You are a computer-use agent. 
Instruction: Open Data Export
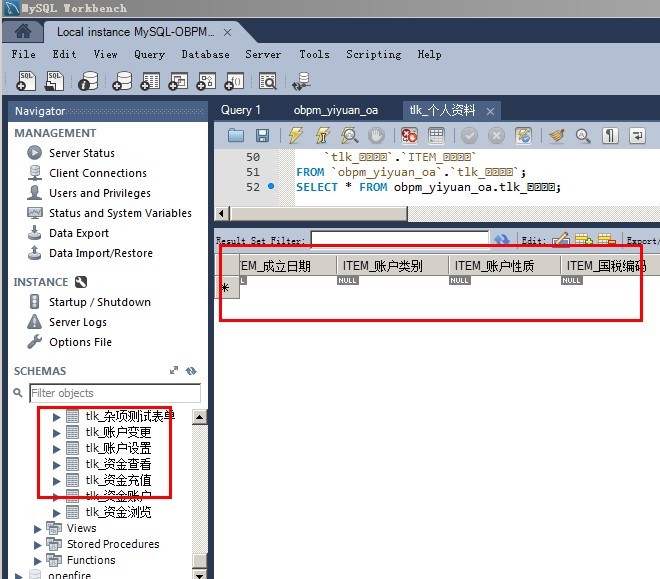(x=79, y=233)
